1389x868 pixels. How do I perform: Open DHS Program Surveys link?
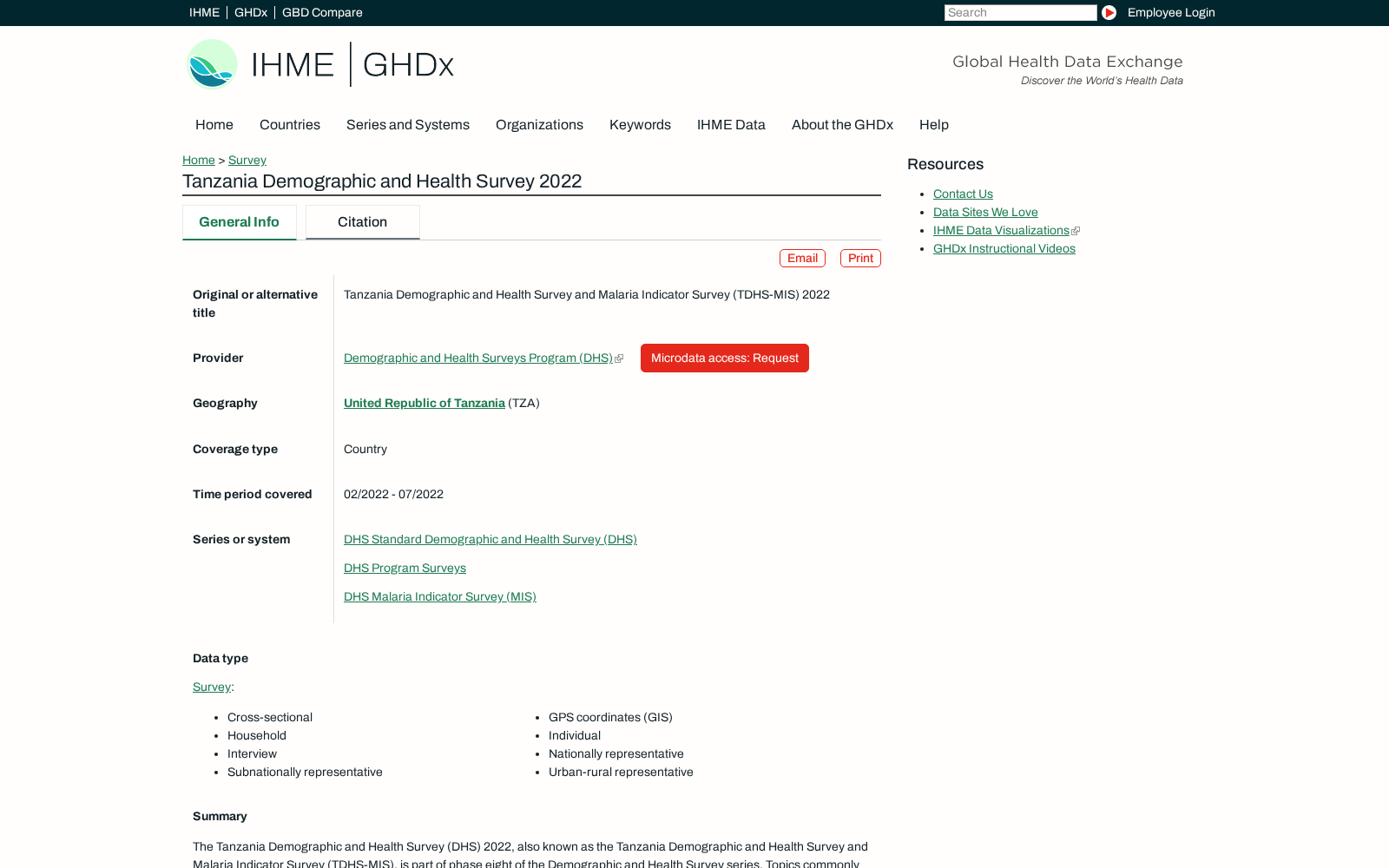tap(405, 568)
